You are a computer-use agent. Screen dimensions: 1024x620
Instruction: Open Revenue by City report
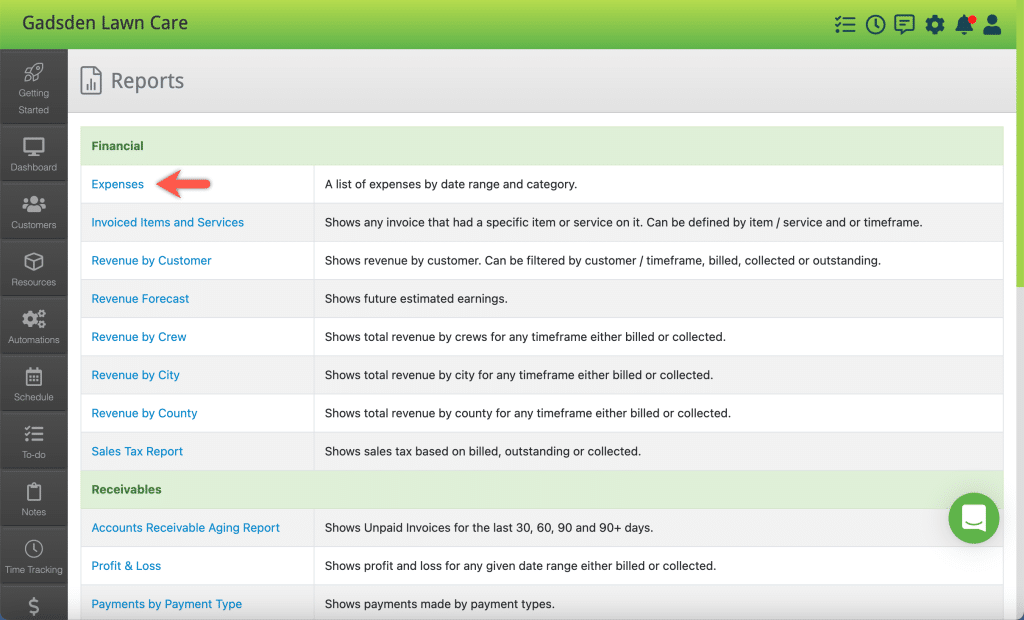coord(135,375)
